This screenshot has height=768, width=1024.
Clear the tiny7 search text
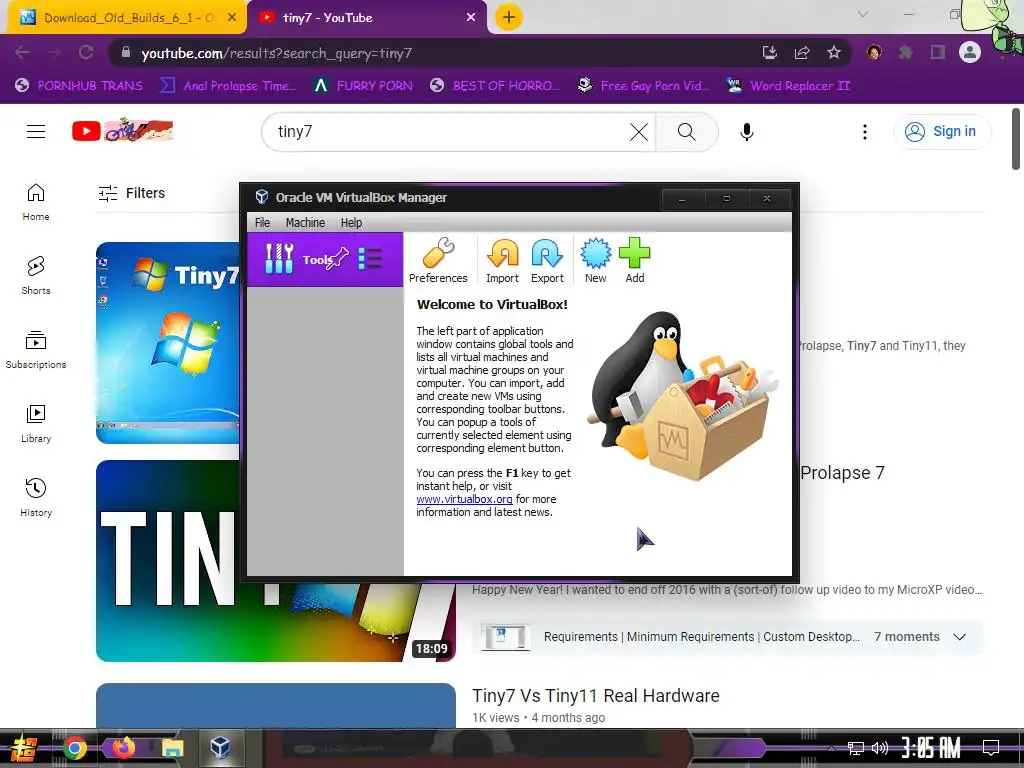click(x=639, y=132)
